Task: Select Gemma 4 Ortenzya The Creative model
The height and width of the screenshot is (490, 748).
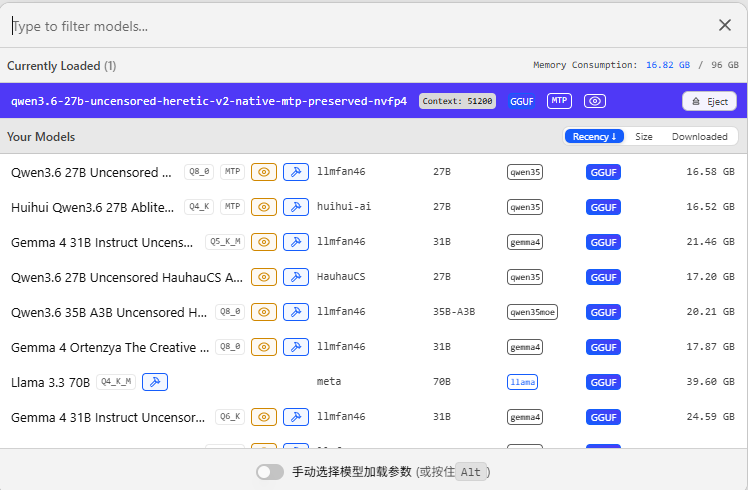Action: tap(374, 347)
